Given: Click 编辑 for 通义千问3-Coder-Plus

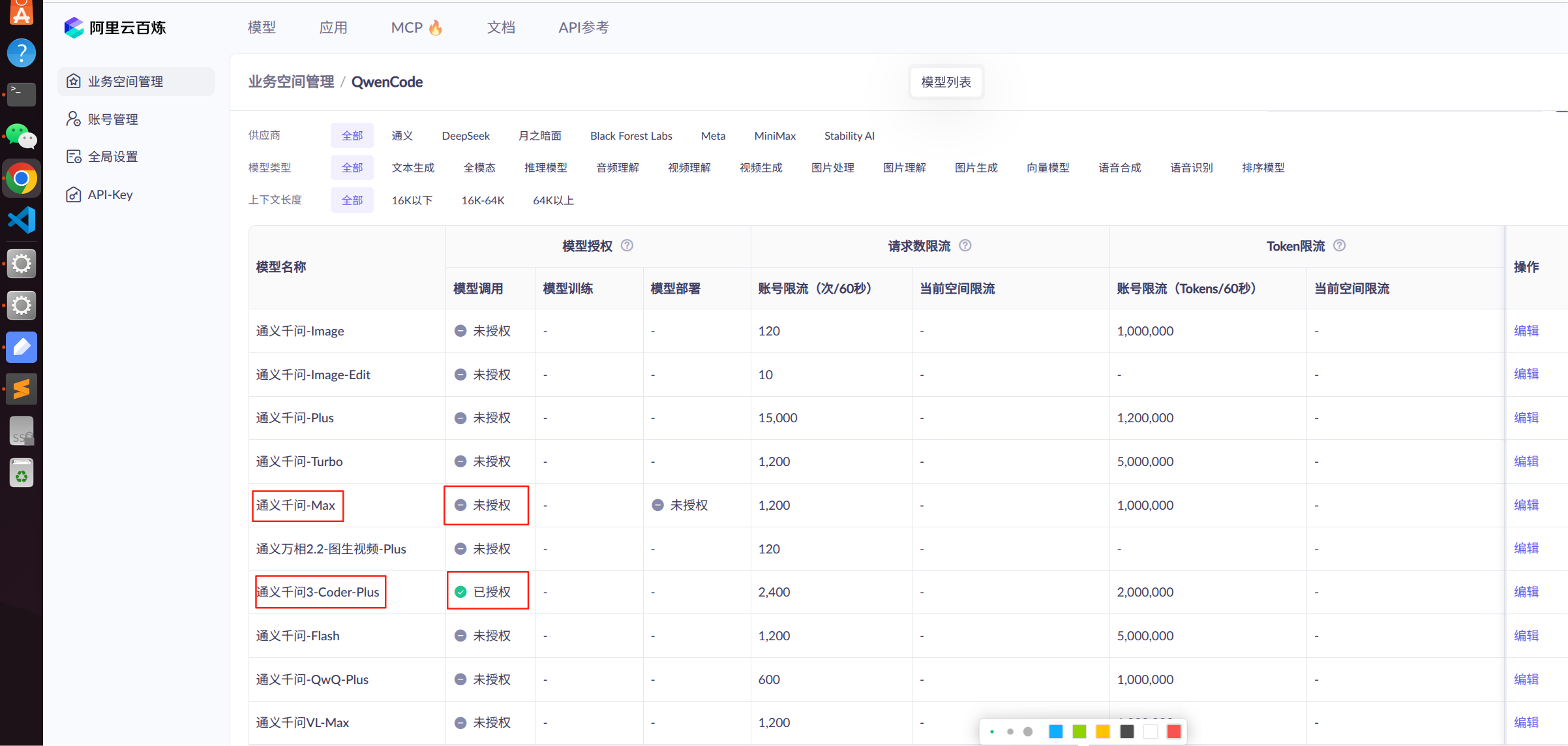Looking at the screenshot, I should [x=1526, y=592].
